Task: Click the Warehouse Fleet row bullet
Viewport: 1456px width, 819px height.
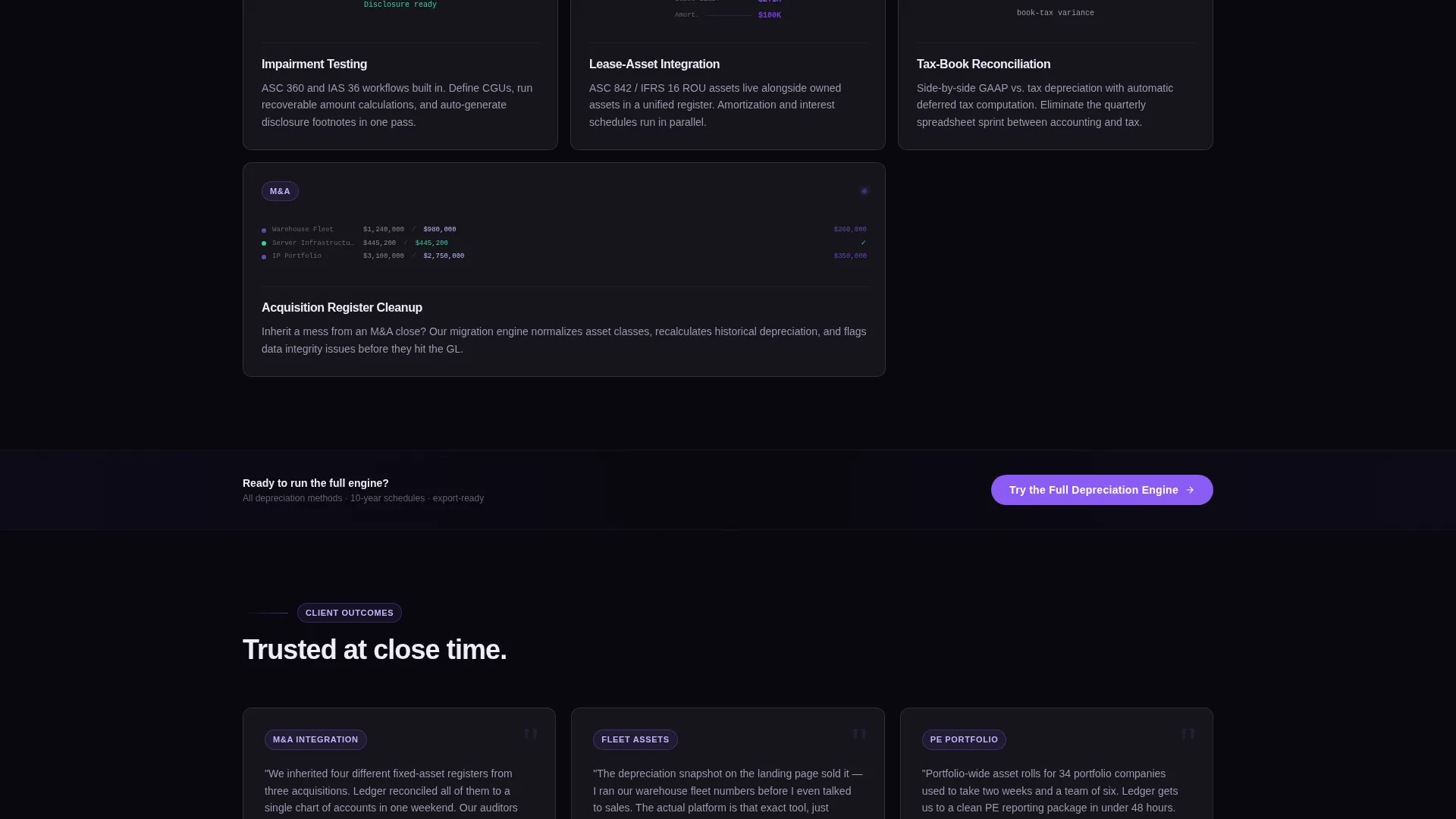Action: coord(264,231)
